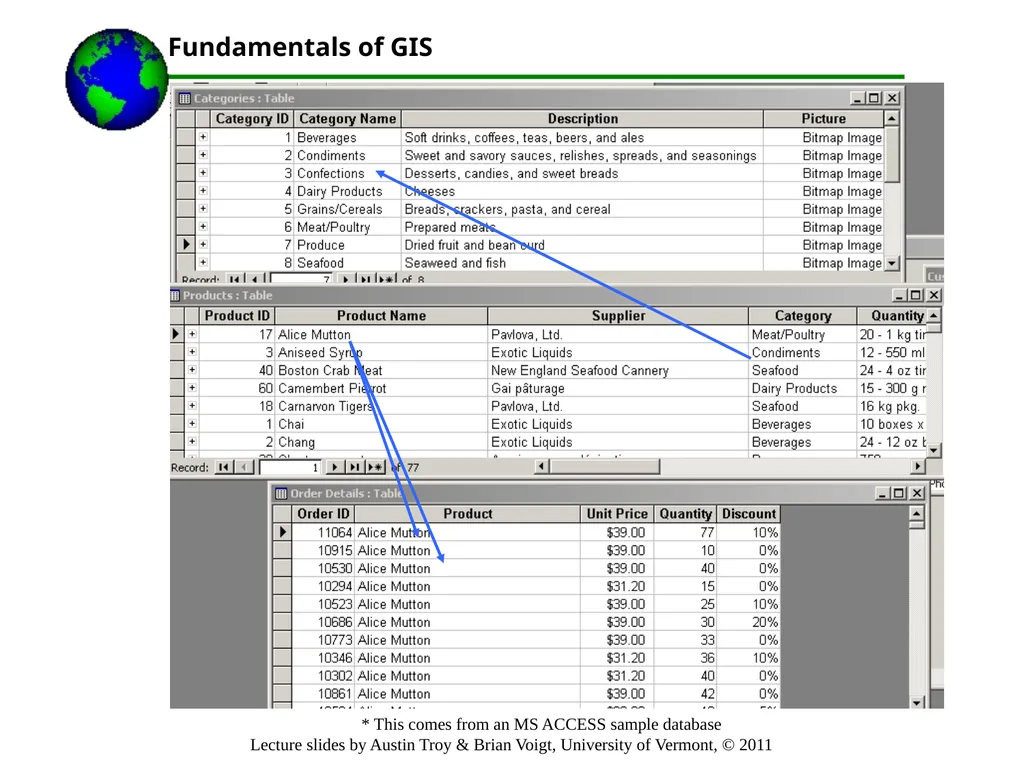Expand the Condiments row plus sign
1024x768 pixels.
pos(203,155)
